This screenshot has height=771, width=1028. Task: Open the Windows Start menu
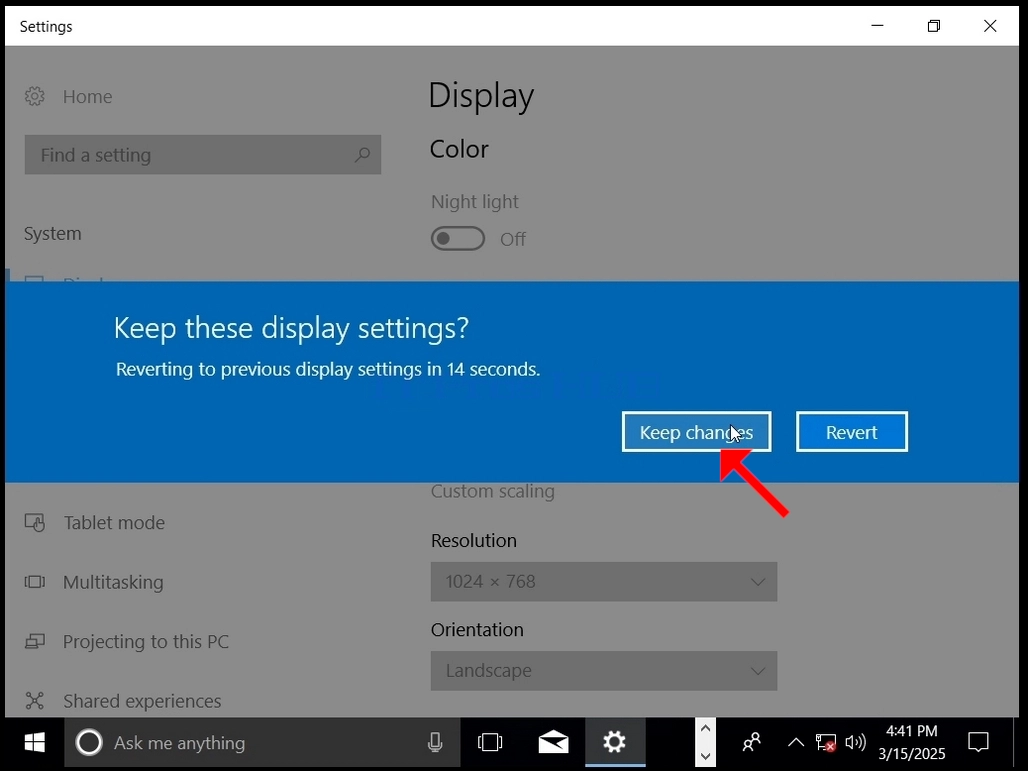coord(34,743)
